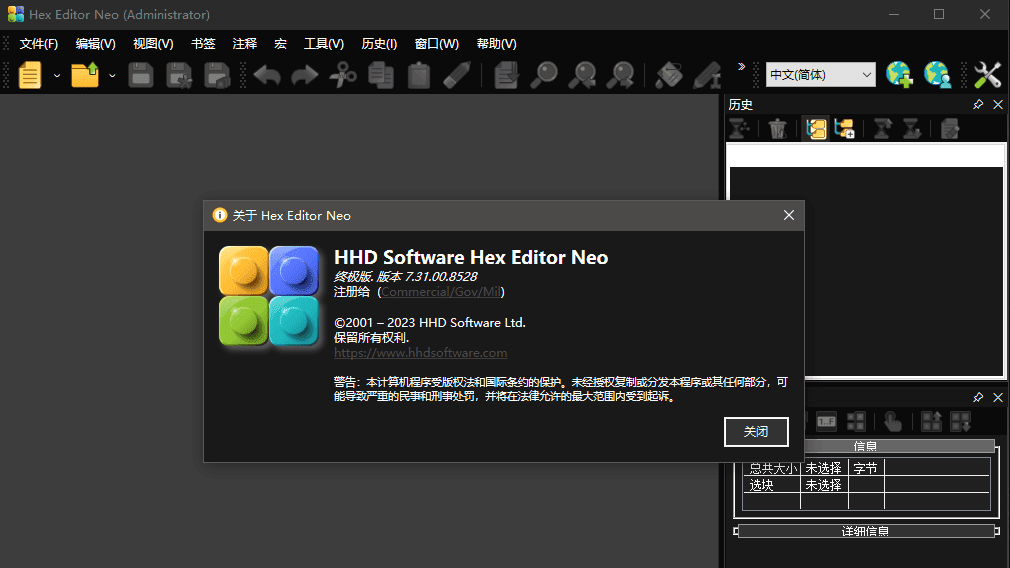Click the 关闭 button in About dialog

[756, 431]
